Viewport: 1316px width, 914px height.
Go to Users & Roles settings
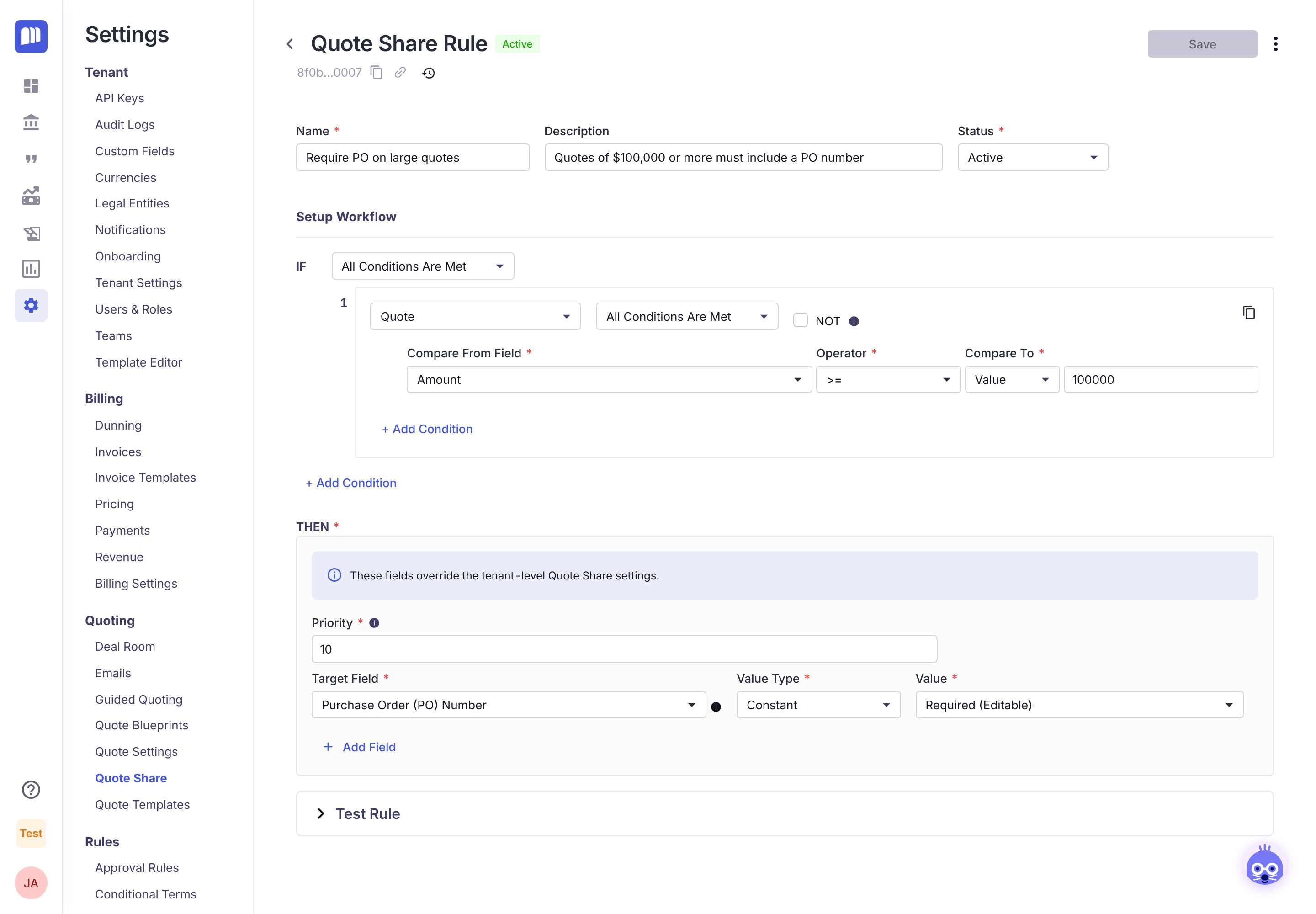click(133, 309)
